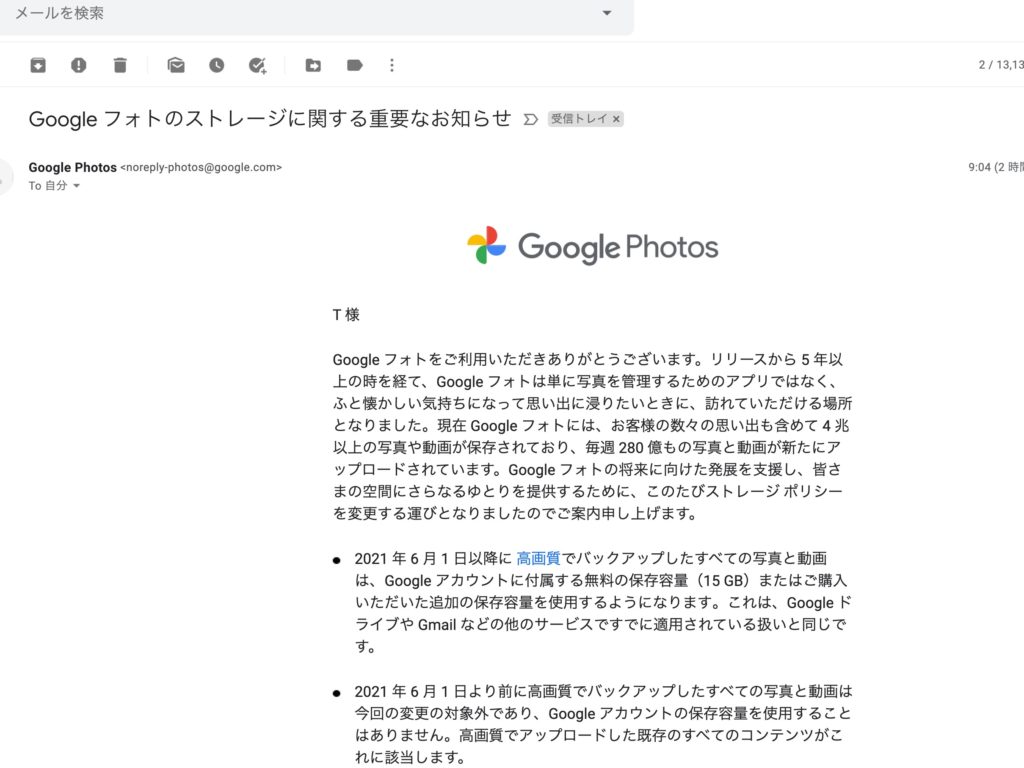Screen dimensions: 1024x768
Task: Open the 高画質 link in the email body
Action: pos(538,558)
